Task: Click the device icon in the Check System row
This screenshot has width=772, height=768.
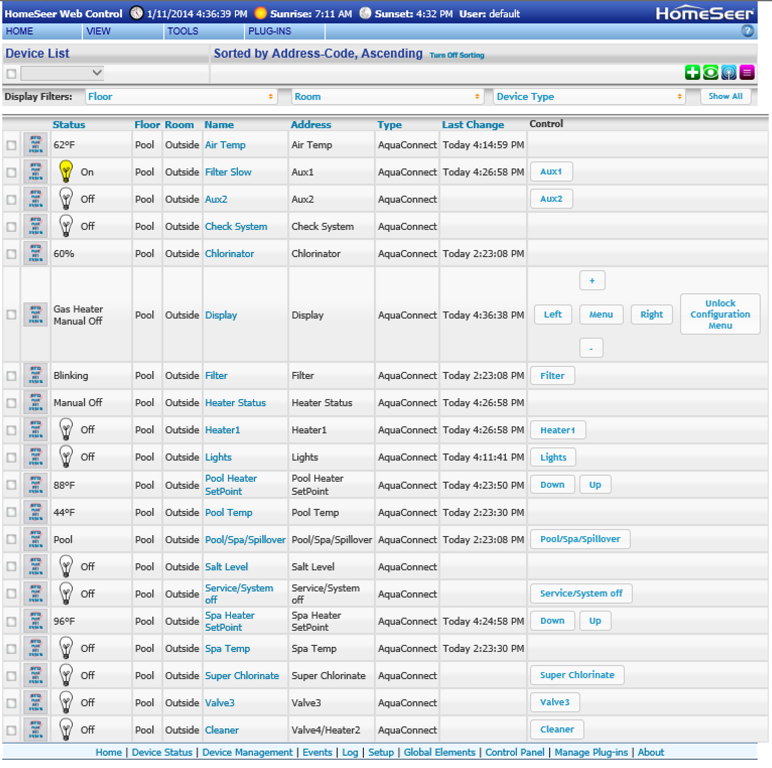Action: 35,226
